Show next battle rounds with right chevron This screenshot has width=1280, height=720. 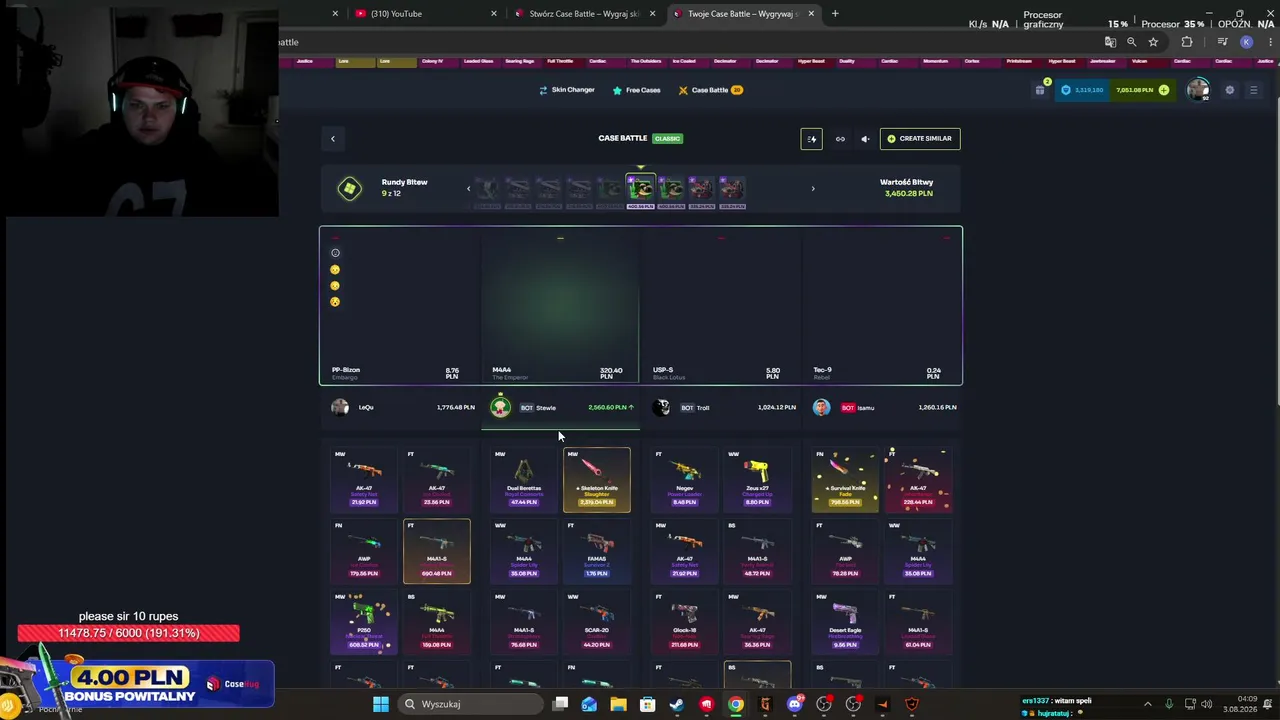(812, 188)
